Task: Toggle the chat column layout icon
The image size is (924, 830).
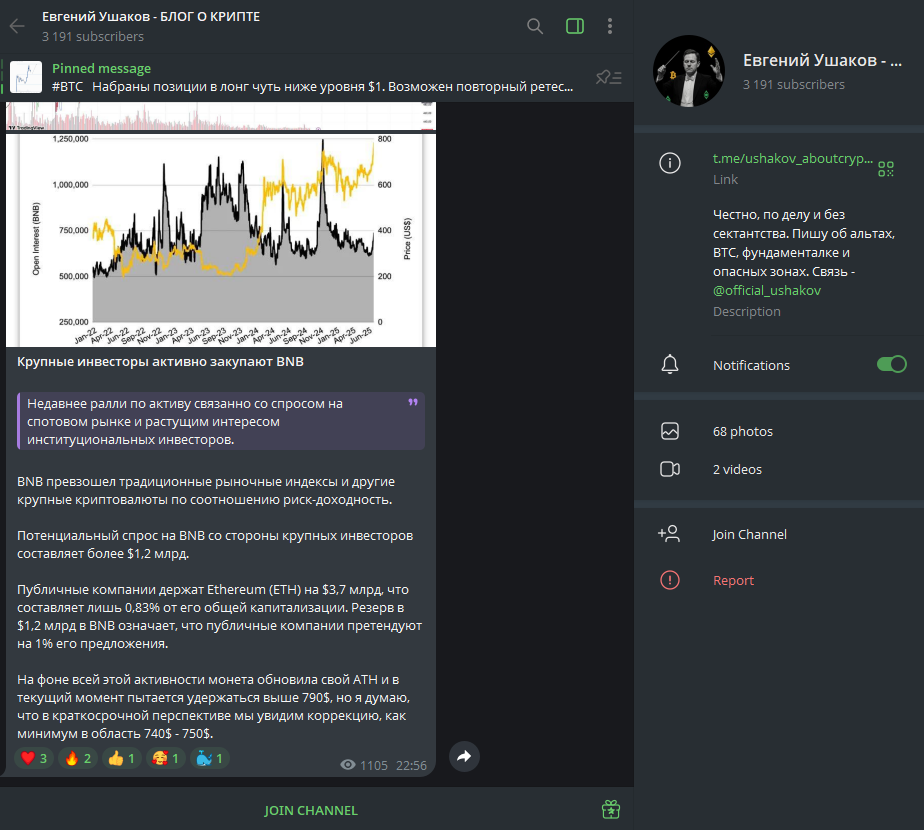Action: point(574,26)
